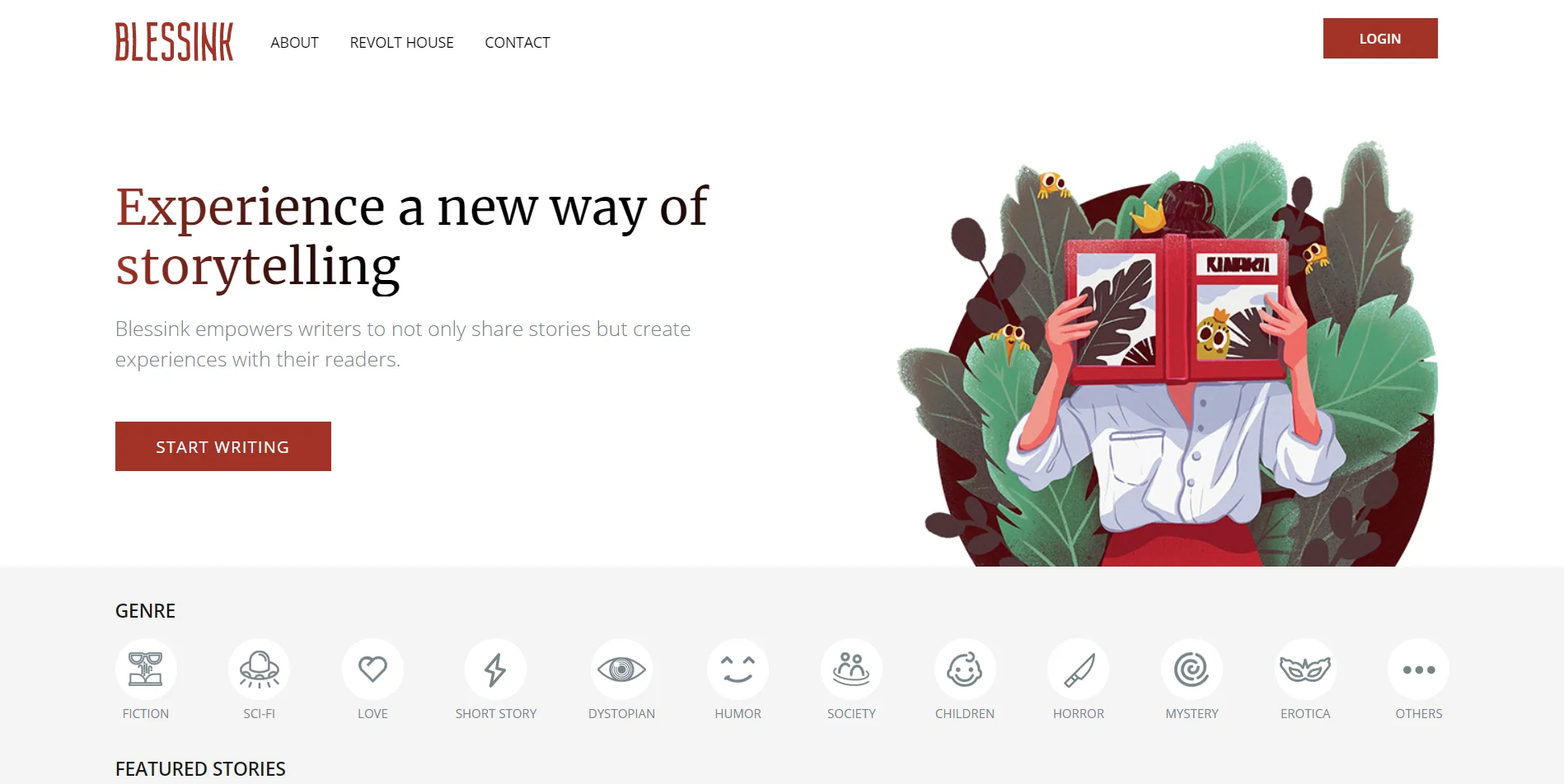Select the Fiction genre icon

click(x=146, y=670)
